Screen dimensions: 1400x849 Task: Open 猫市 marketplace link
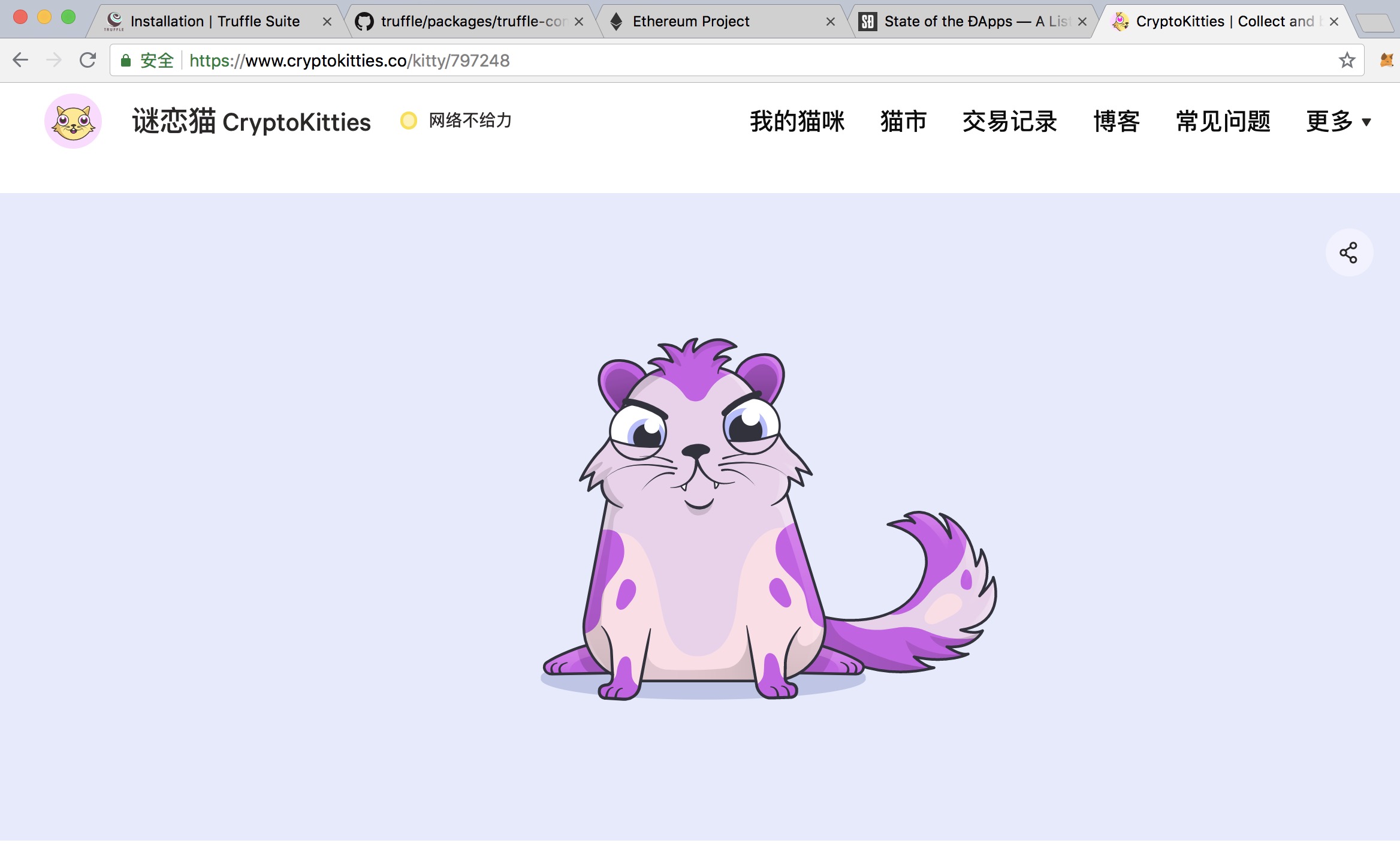coord(903,122)
